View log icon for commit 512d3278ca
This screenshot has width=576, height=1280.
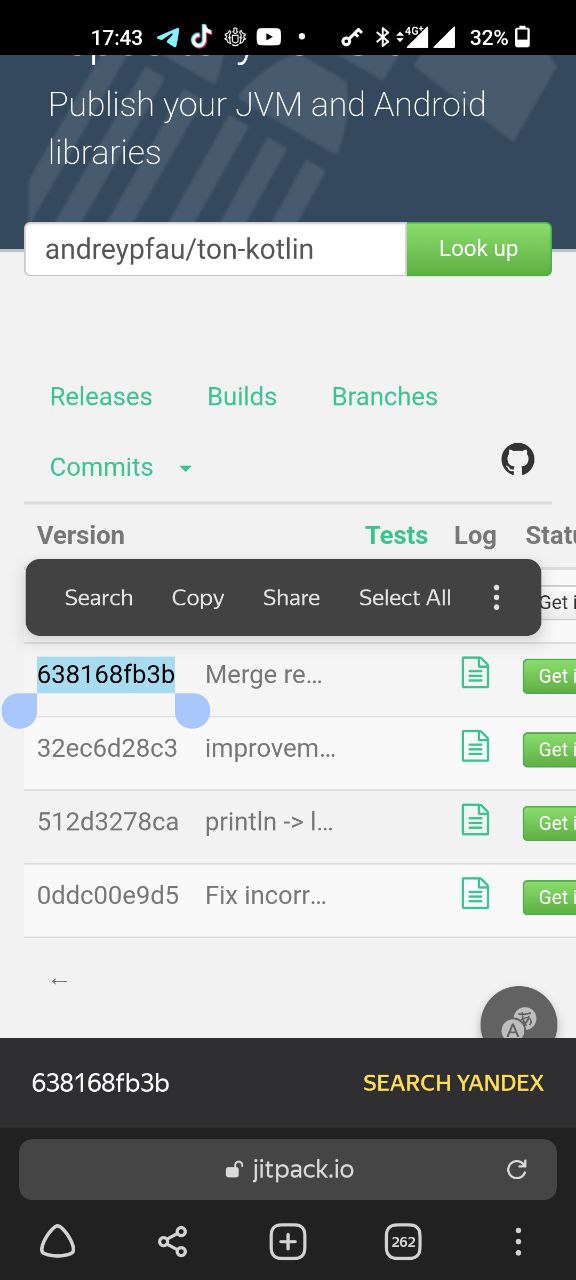pyautogui.click(x=475, y=820)
